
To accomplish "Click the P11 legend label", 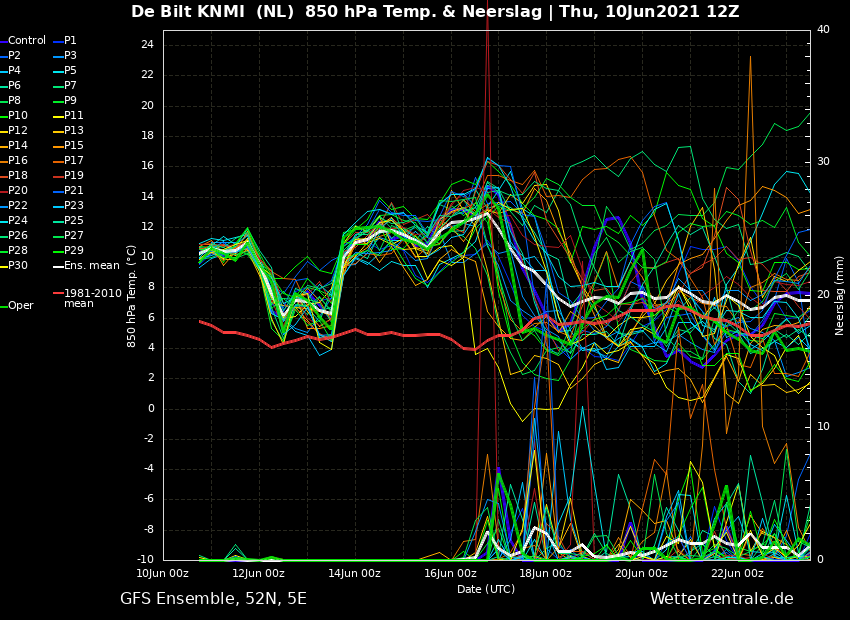I will click(73, 116).
